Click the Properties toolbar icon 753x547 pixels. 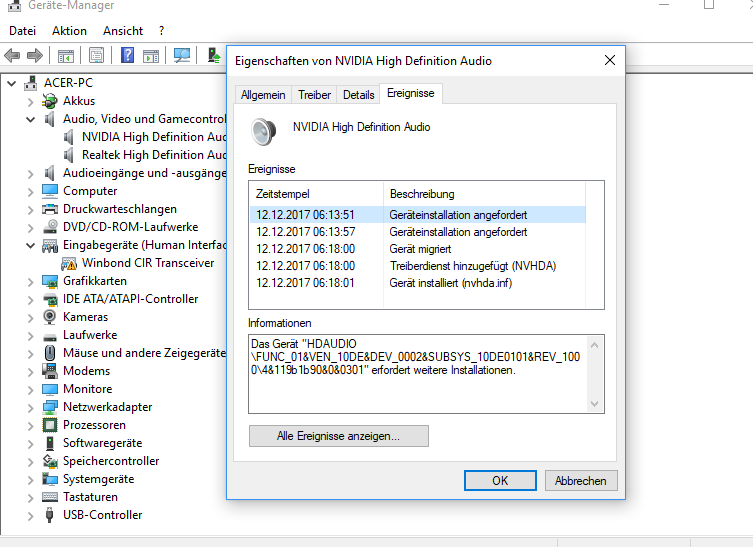coord(97,56)
